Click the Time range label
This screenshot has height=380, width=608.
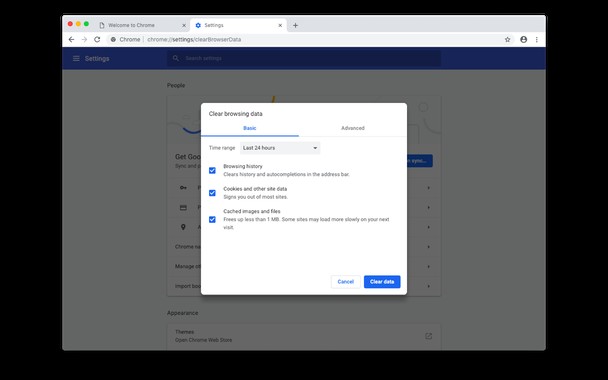pos(222,148)
